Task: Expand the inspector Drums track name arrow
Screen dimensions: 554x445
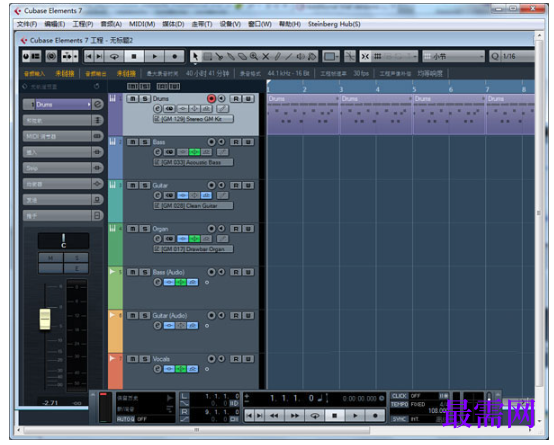Action: [x=89, y=105]
